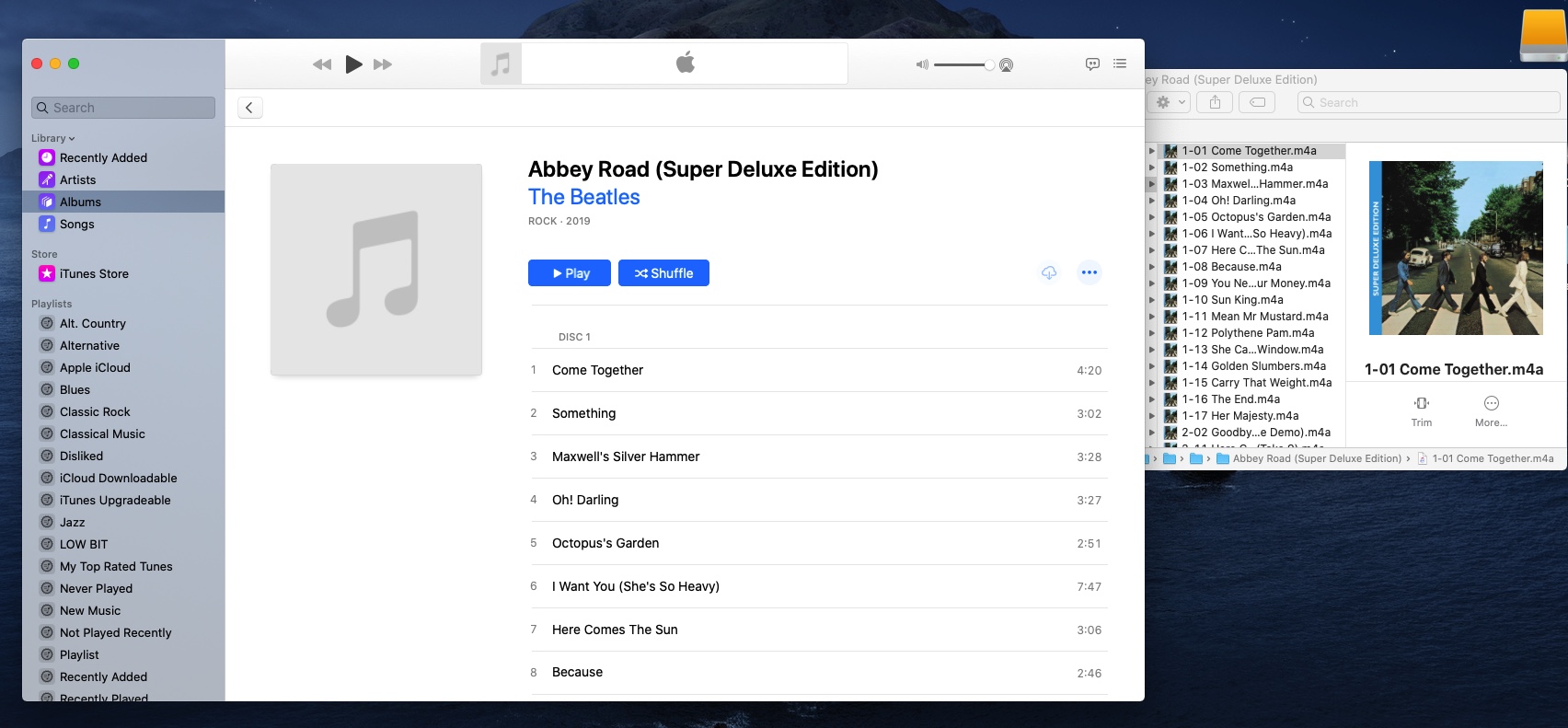1568x728 pixels.
Task: Open The Beatles artist link
Action: coord(584,197)
